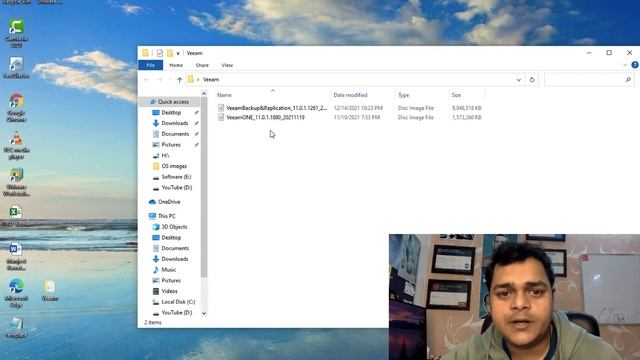Sort by Type column header
Screen dimensions: 640x360
pos(403,95)
